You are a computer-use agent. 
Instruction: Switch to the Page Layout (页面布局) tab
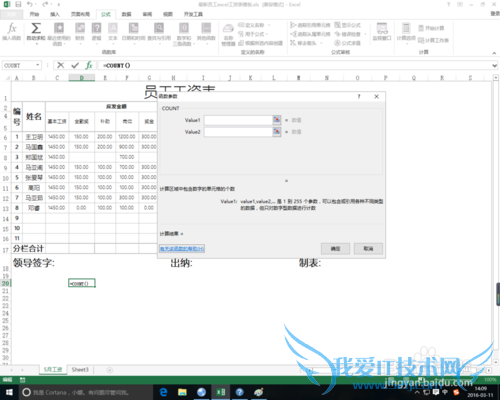pyautogui.click(x=80, y=14)
